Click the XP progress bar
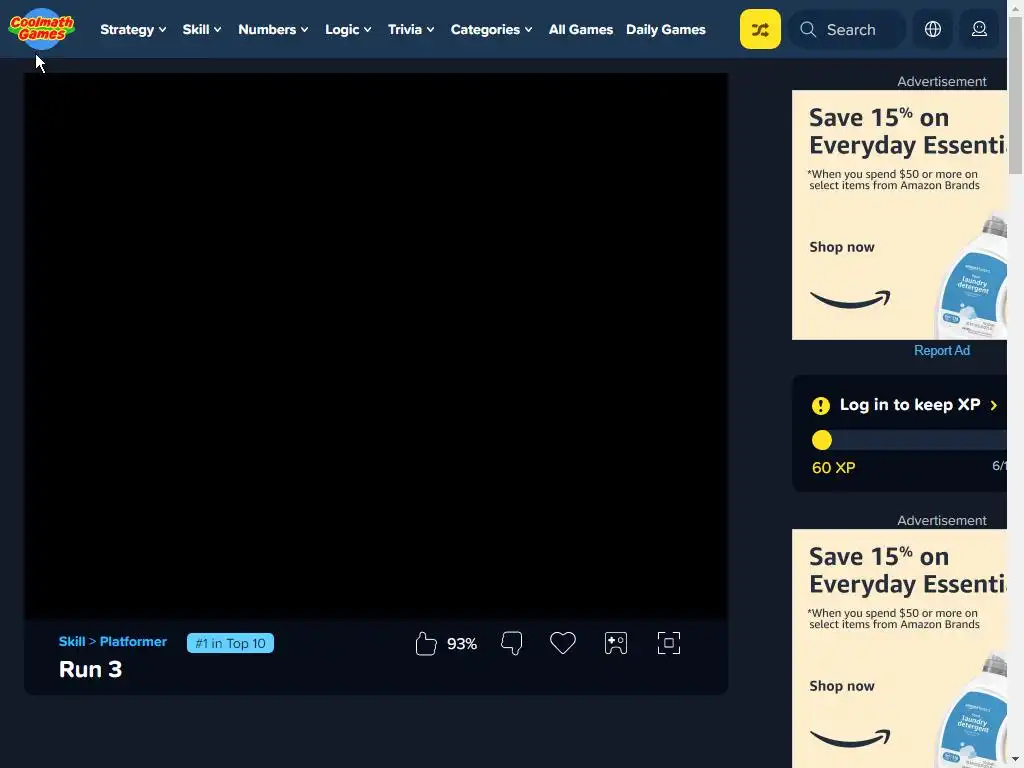This screenshot has width=1024, height=768. click(x=909, y=440)
